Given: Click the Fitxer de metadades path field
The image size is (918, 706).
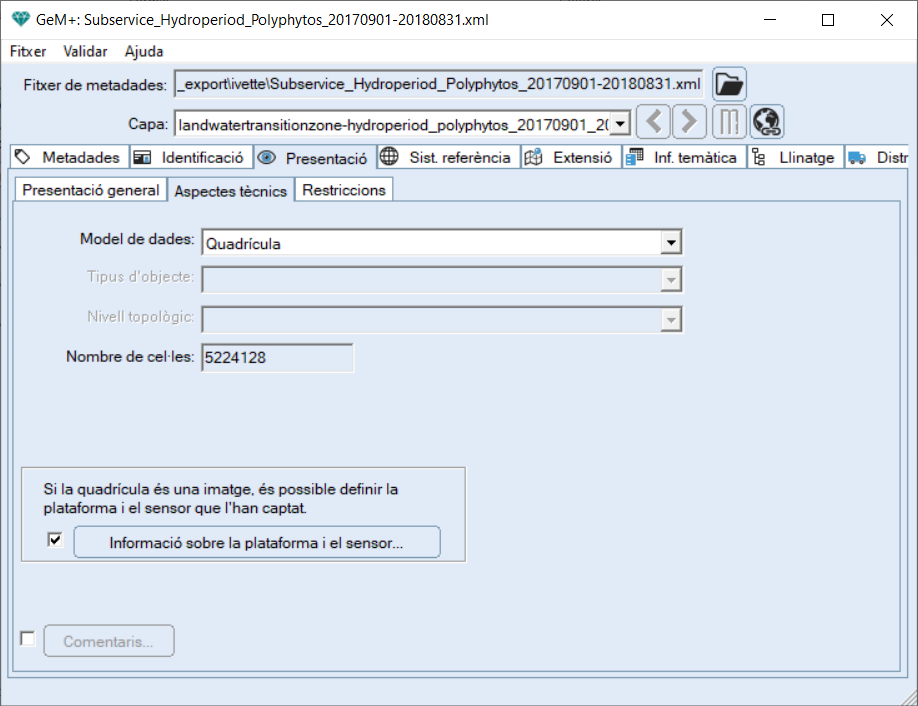Looking at the screenshot, I should point(439,84).
